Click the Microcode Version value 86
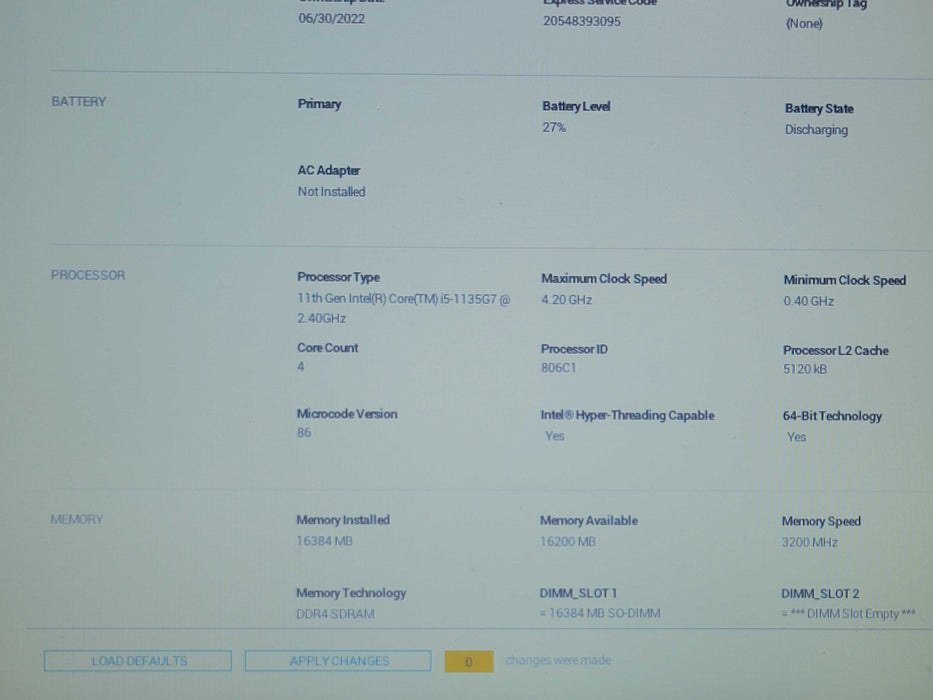The height and width of the screenshot is (700, 933). coord(304,432)
